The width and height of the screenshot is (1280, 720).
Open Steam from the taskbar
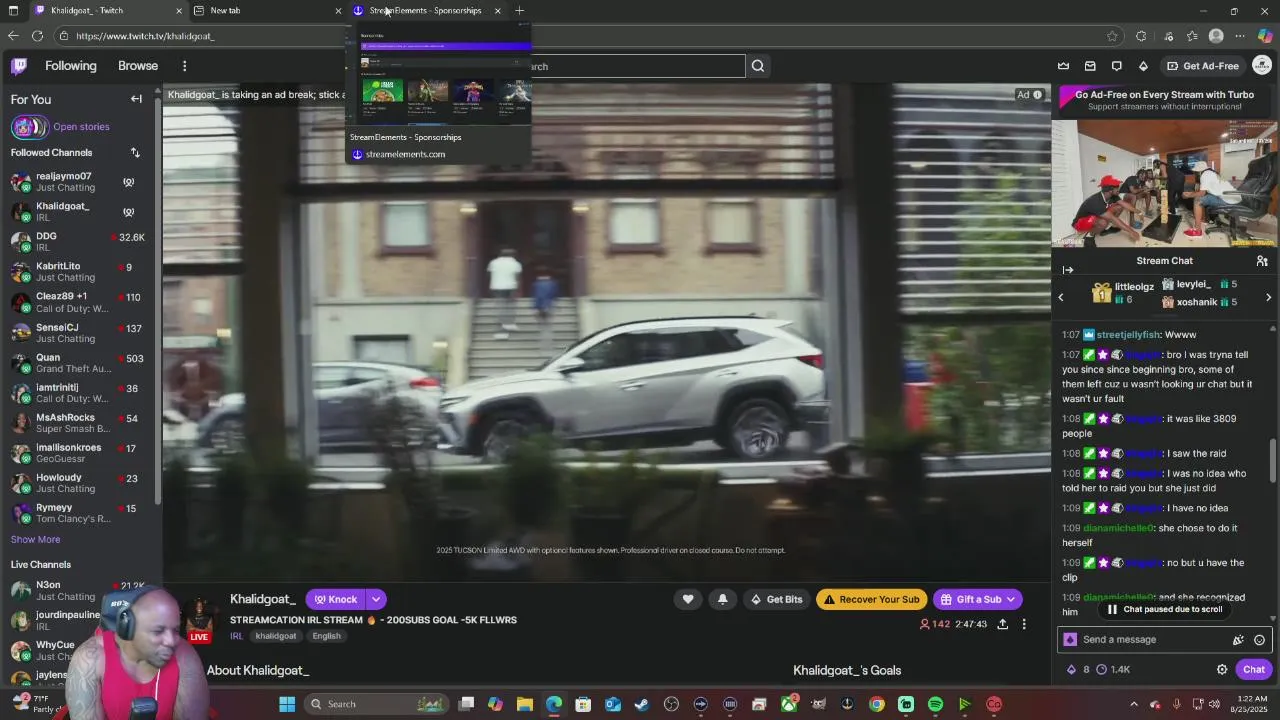[x=642, y=704]
